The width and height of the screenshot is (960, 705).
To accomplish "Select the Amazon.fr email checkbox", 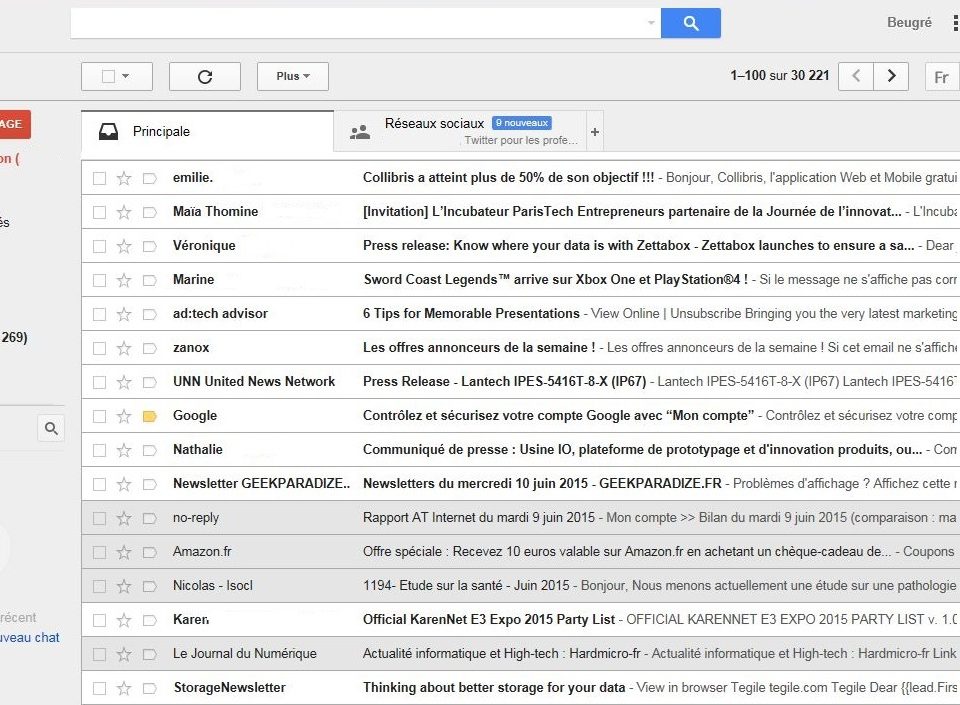I will click(99, 552).
